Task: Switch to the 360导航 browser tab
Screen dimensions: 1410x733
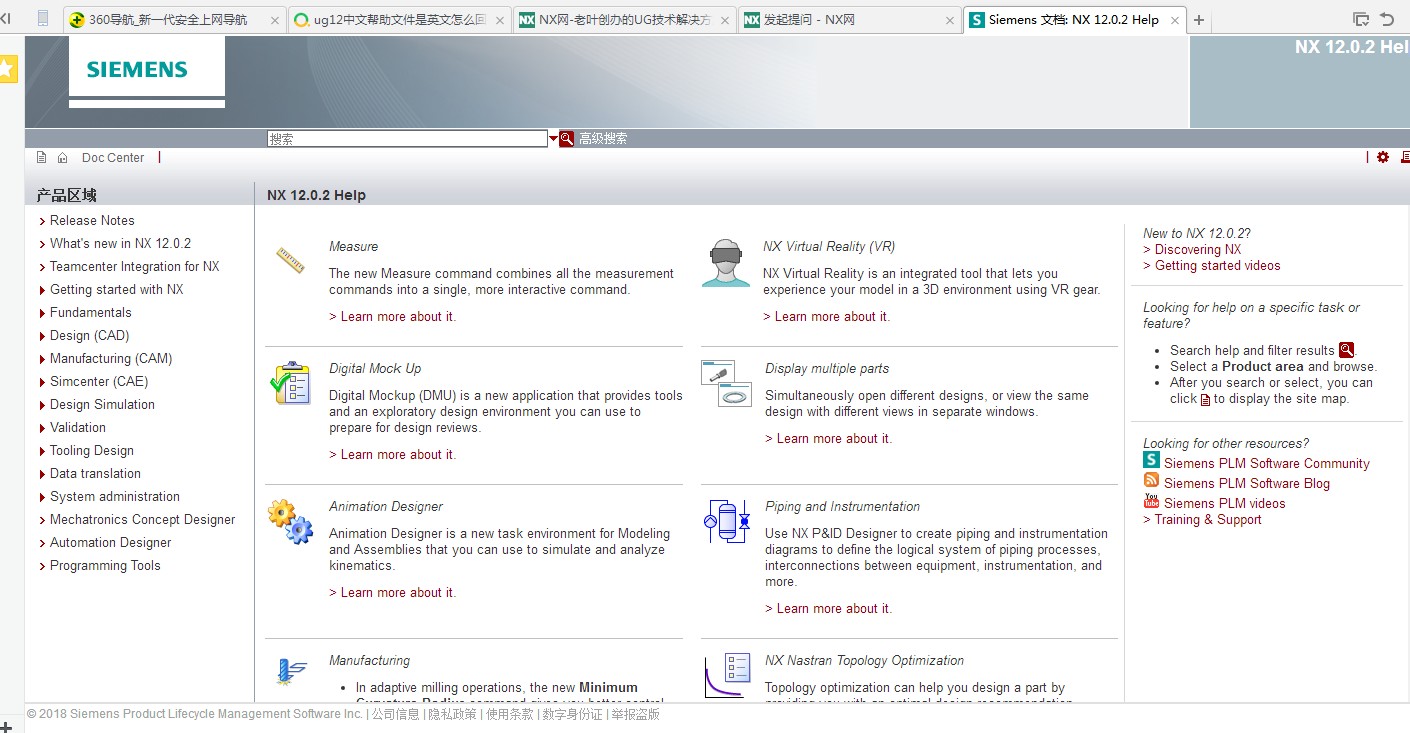Action: pyautogui.click(x=175, y=20)
